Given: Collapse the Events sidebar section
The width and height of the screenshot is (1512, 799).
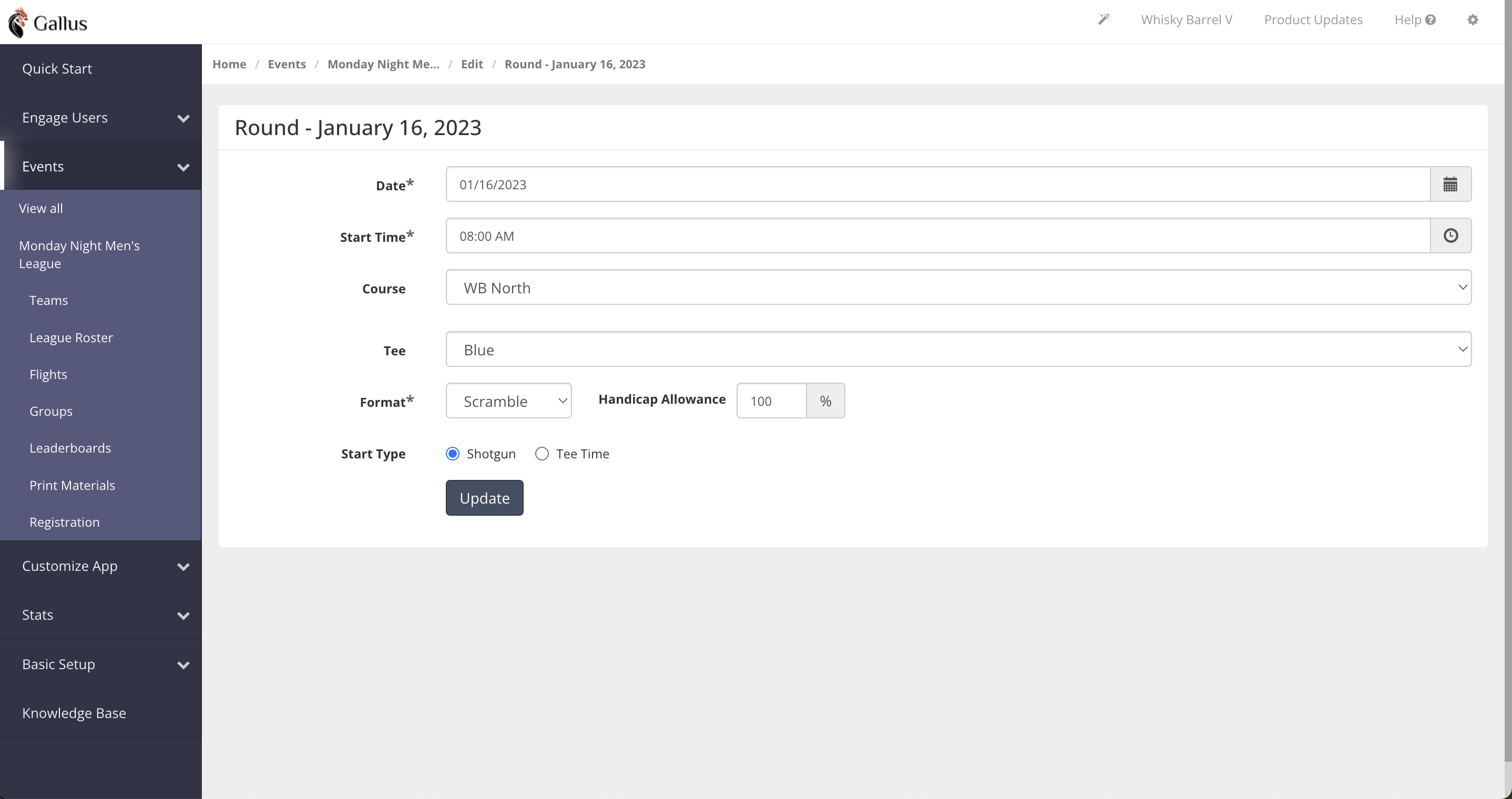Looking at the screenshot, I should (x=101, y=166).
